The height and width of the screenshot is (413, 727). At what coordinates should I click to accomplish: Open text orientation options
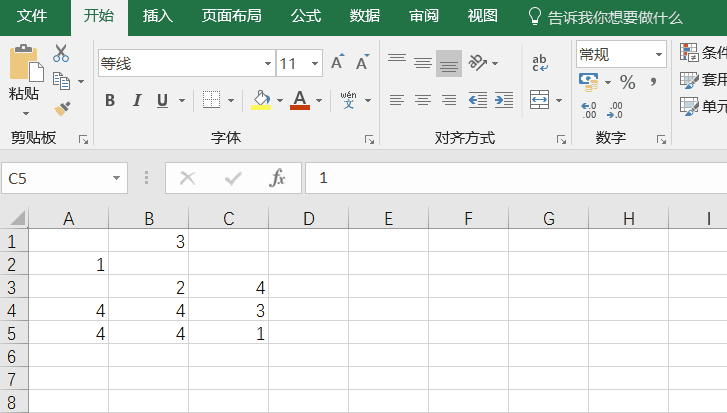pyautogui.click(x=478, y=63)
